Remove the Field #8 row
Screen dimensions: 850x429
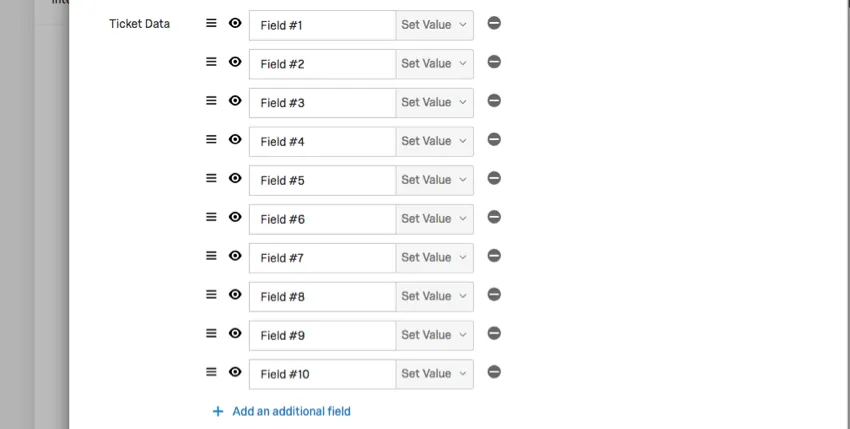(x=494, y=294)
